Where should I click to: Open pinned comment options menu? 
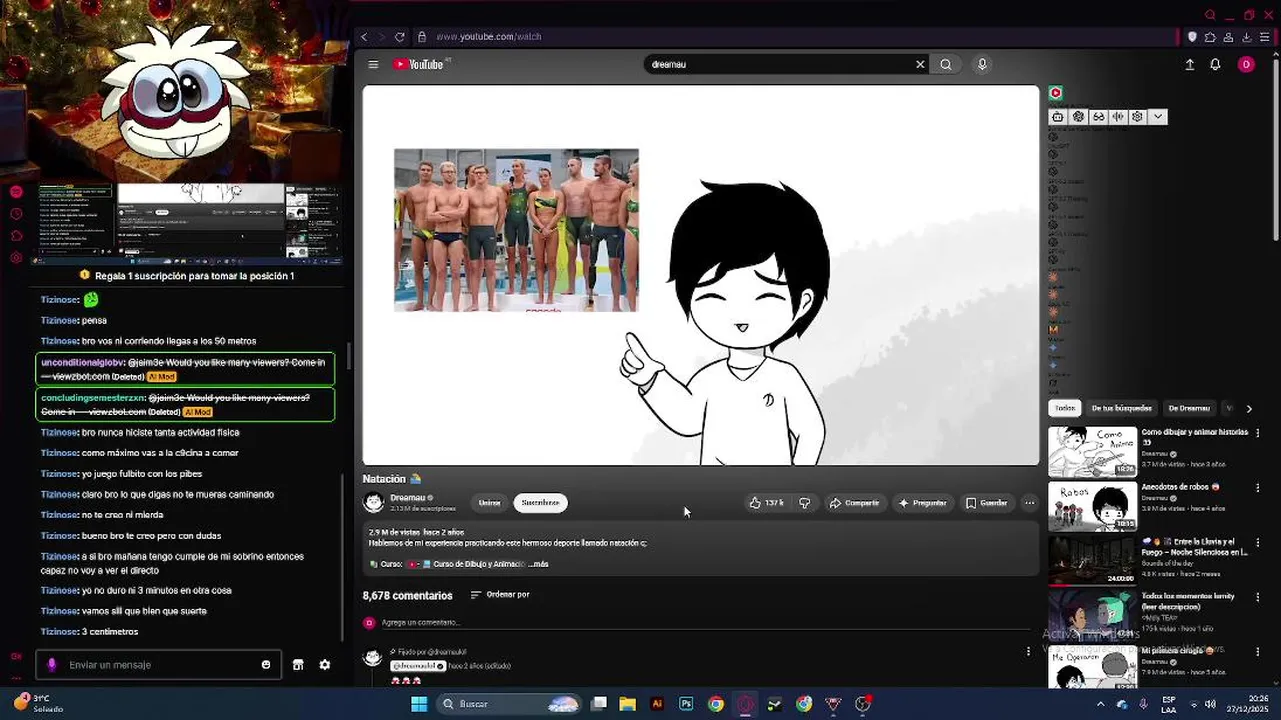(1028, 652)
